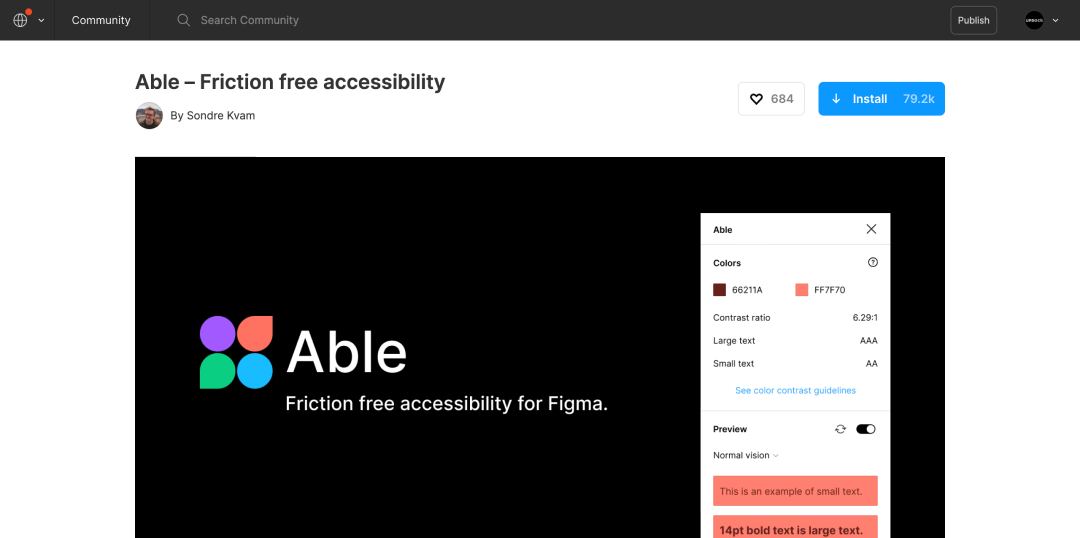Click the Publish button

coord(973,20)
